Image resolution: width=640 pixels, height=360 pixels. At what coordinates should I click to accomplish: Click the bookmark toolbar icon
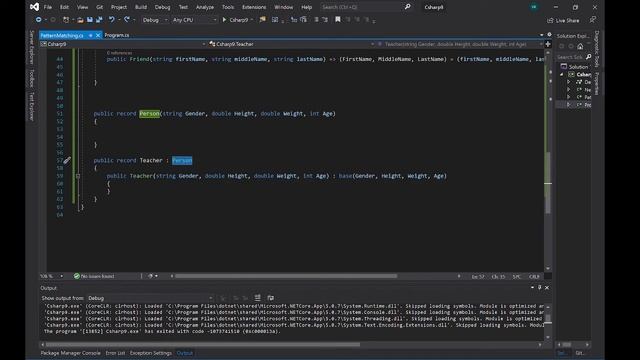338,20
